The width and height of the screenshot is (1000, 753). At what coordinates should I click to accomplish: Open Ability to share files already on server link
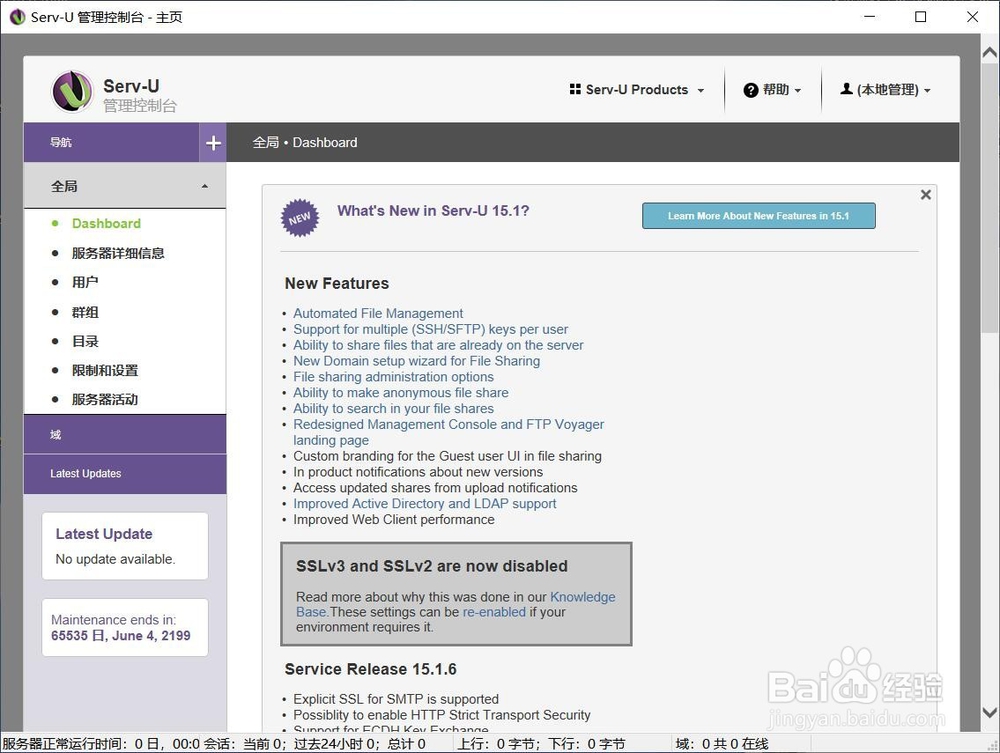coord(438,345)
